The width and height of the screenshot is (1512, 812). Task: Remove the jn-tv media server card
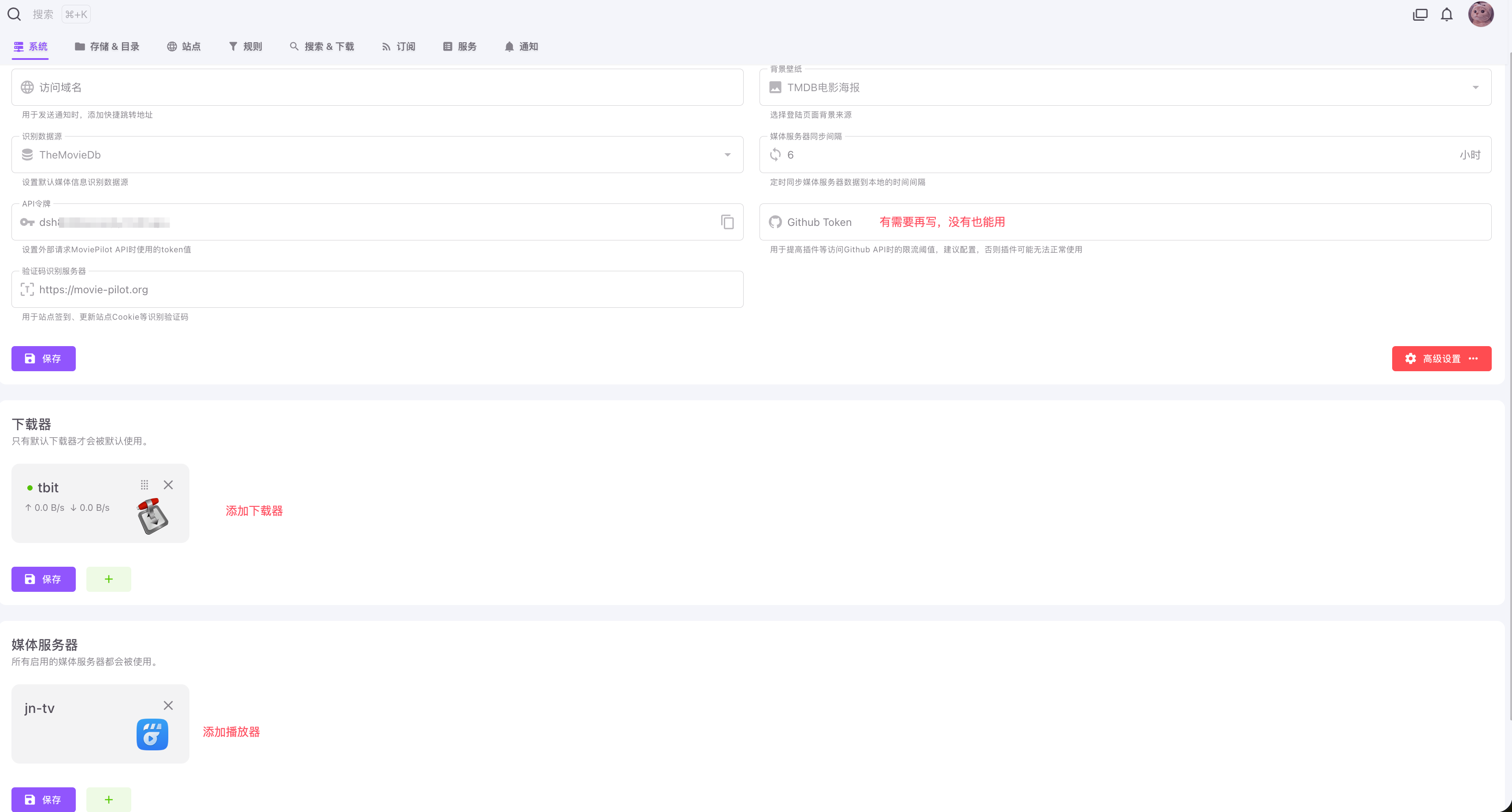pyautogui.click(x=168, y=705)
